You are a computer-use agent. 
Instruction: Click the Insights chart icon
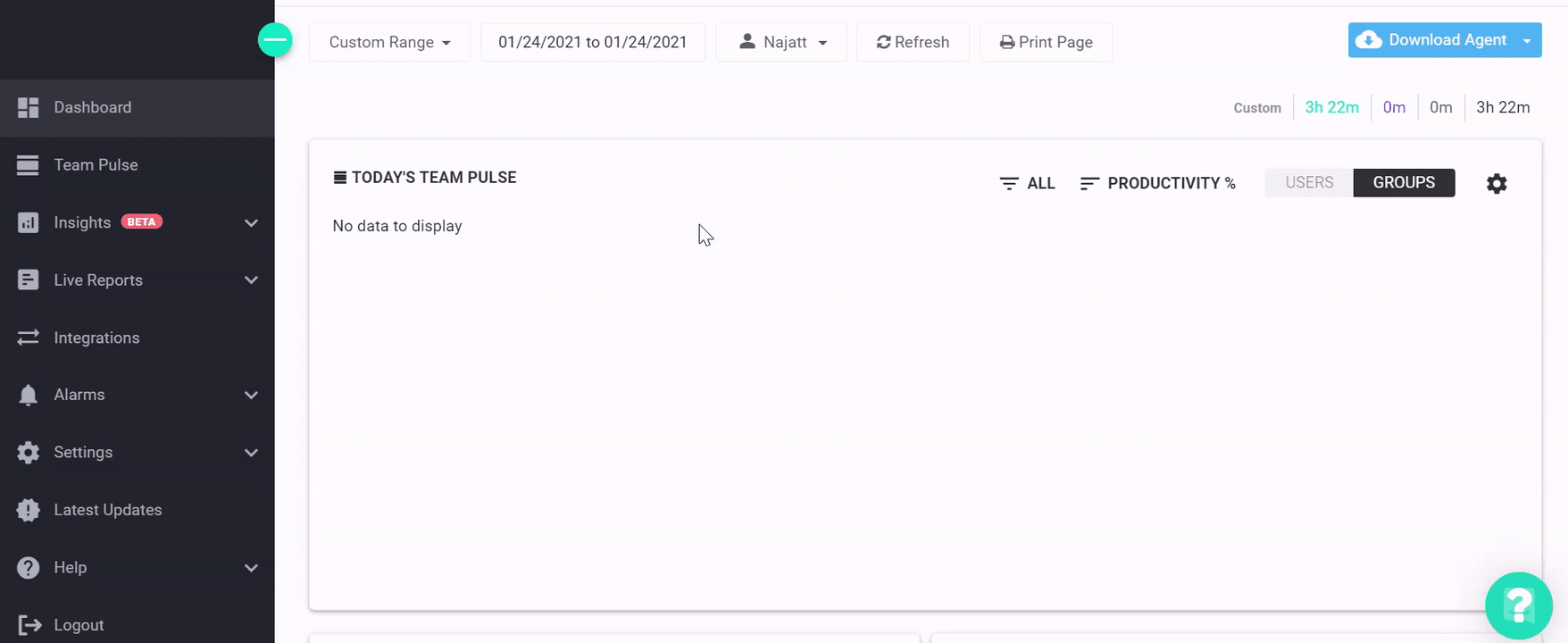pyautogui.click(x=29, y=222)
